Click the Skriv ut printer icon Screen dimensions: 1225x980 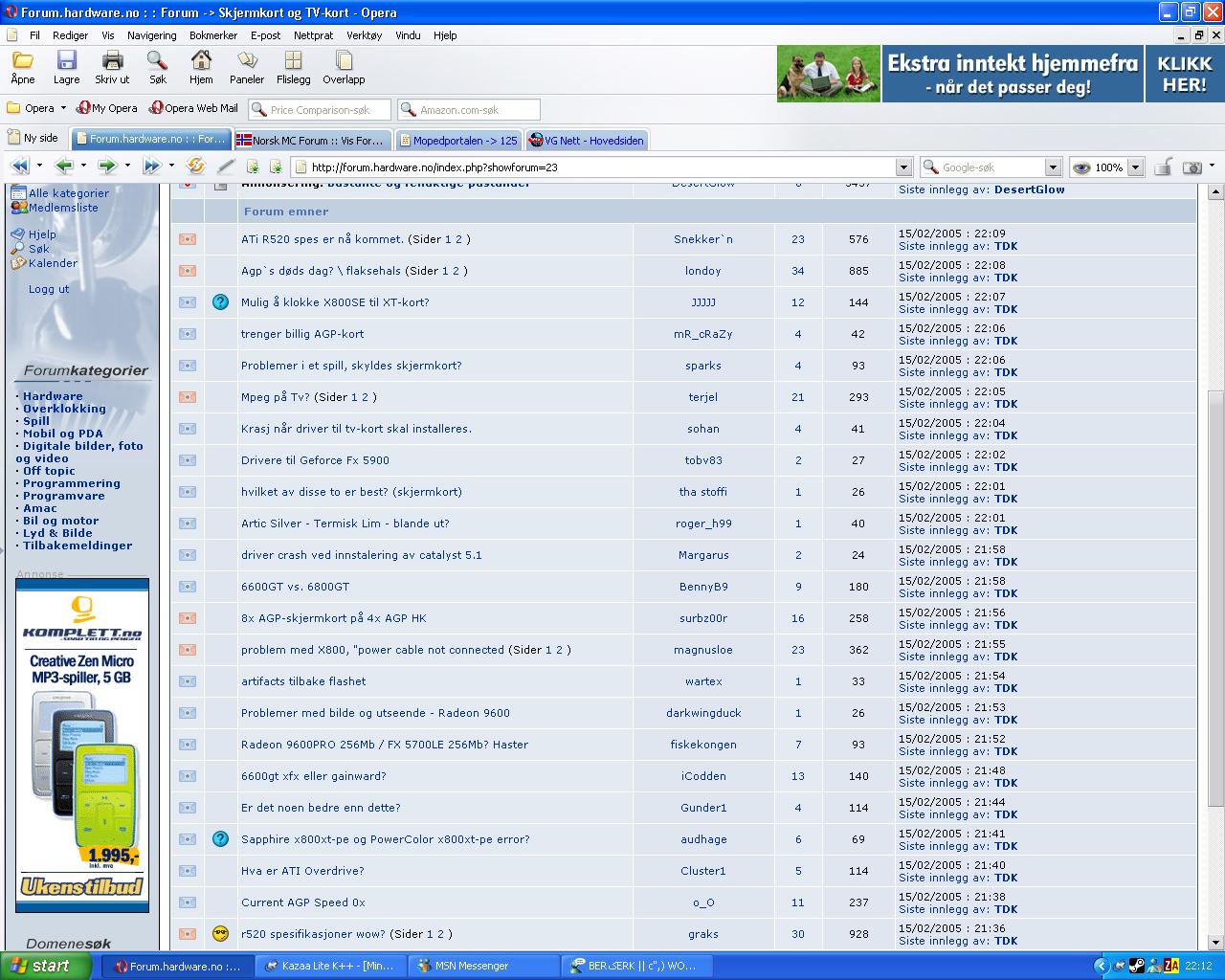(112, 61)
